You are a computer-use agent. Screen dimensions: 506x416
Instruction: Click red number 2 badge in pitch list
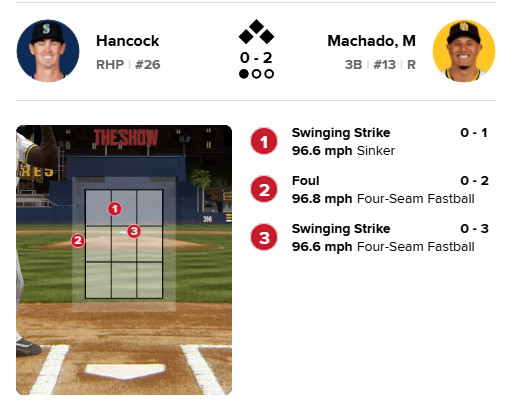(x=264, y=189)
